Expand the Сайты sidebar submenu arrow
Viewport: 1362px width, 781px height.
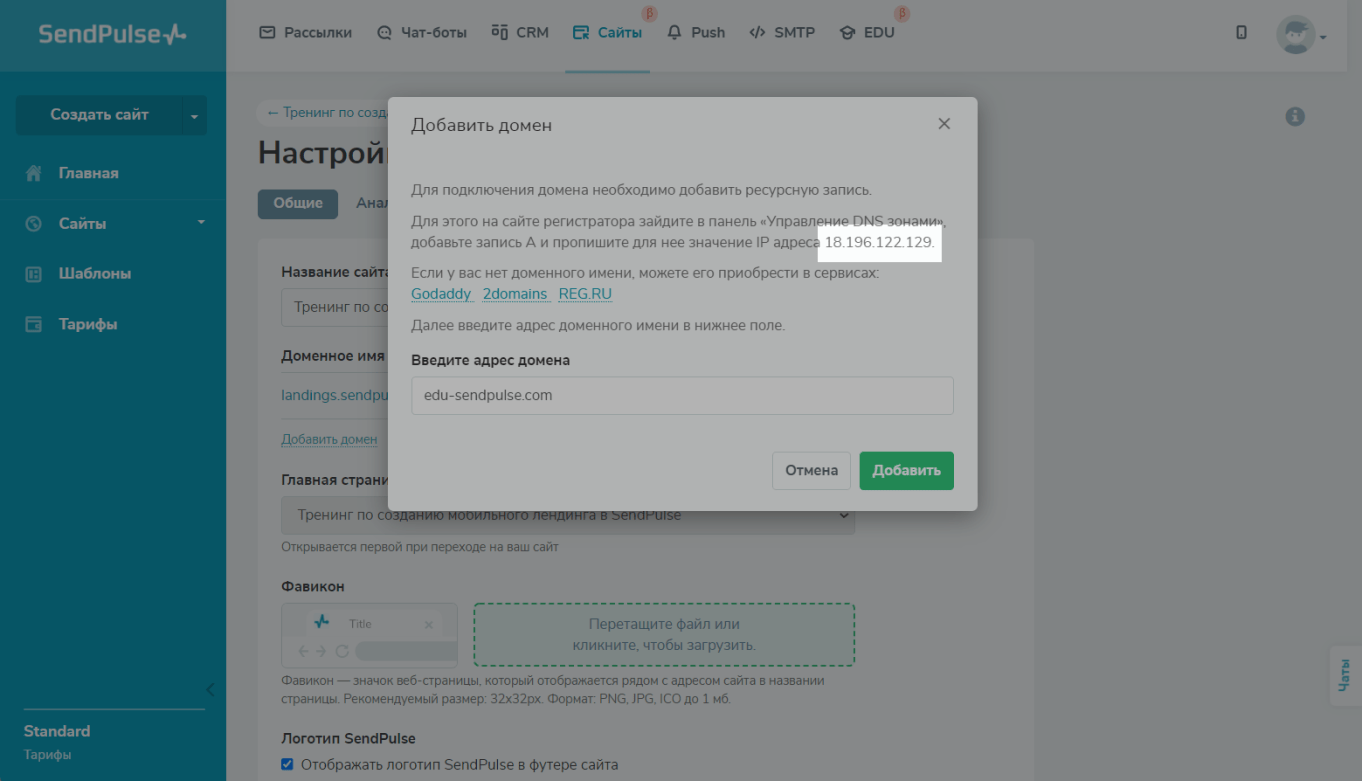201,222
